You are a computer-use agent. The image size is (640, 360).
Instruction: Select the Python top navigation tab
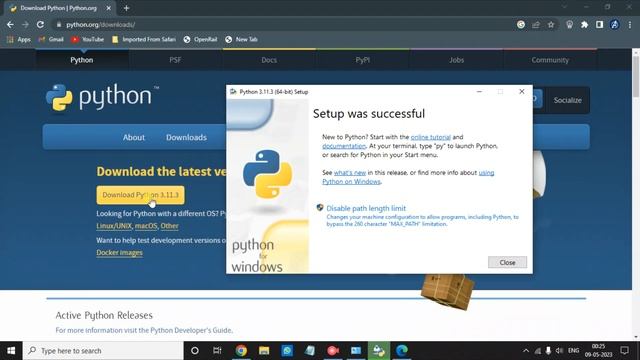click(82, 60)
